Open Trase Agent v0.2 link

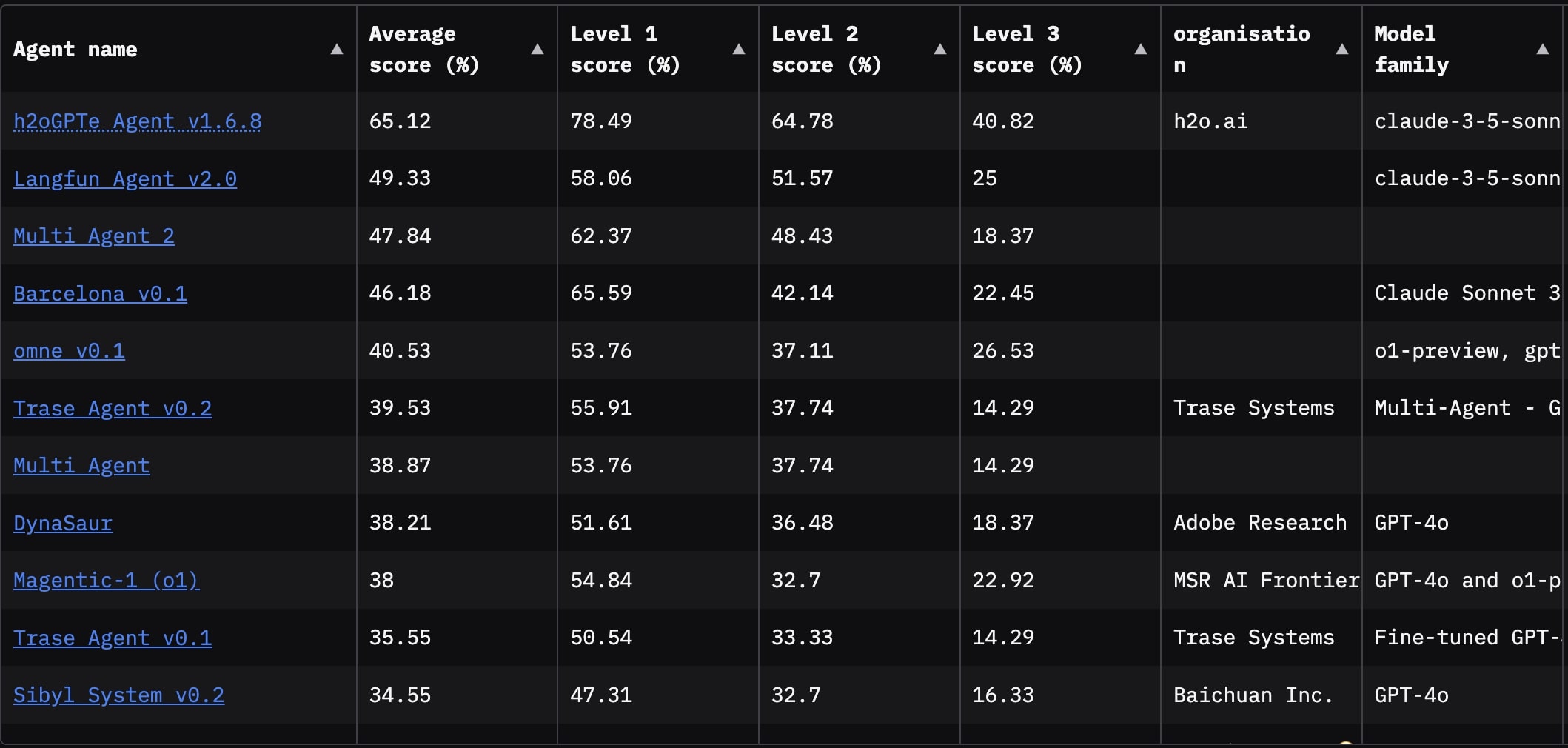[x=113, y=409]
